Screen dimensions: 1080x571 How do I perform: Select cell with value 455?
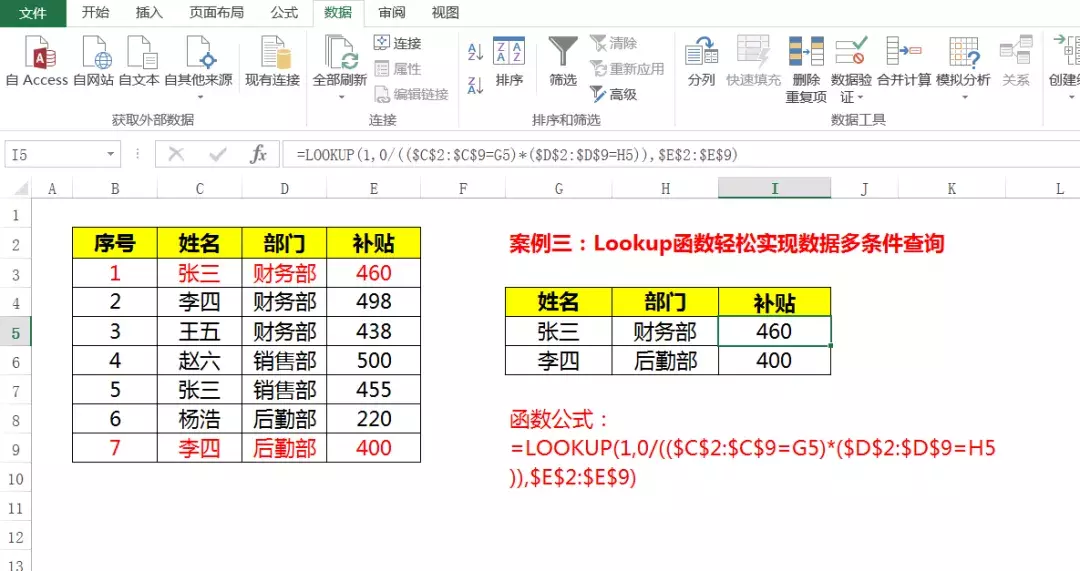click(x=373, y=390)
